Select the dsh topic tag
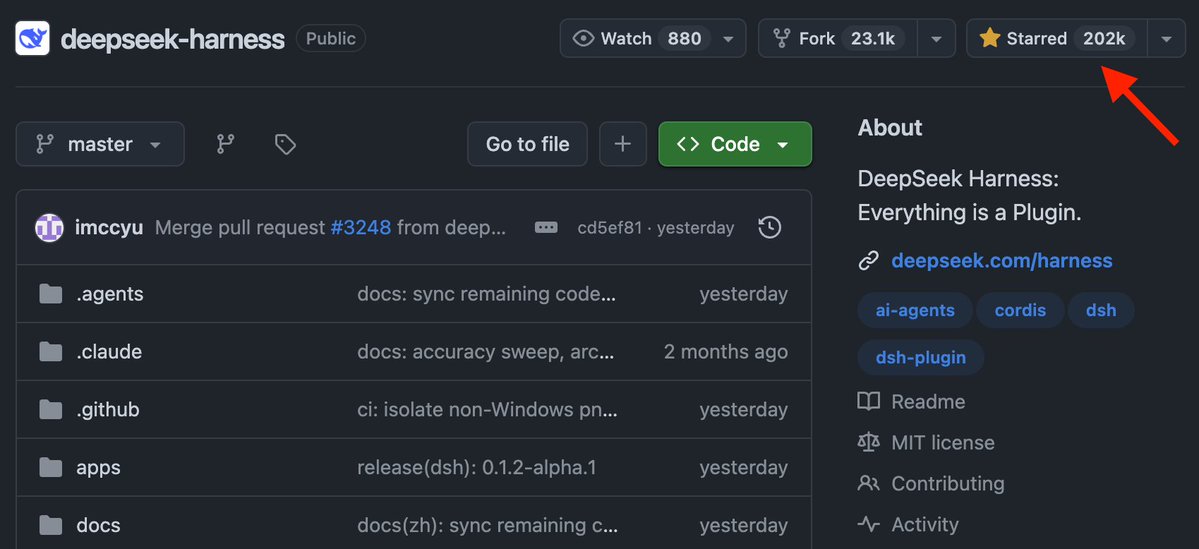Image resolution: width=1199 pixels, height=549 pixels. coord(1101,310)
